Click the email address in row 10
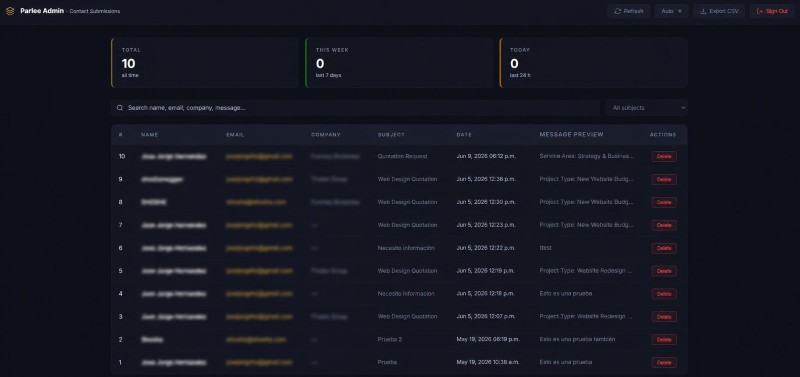 click(259, 156)
